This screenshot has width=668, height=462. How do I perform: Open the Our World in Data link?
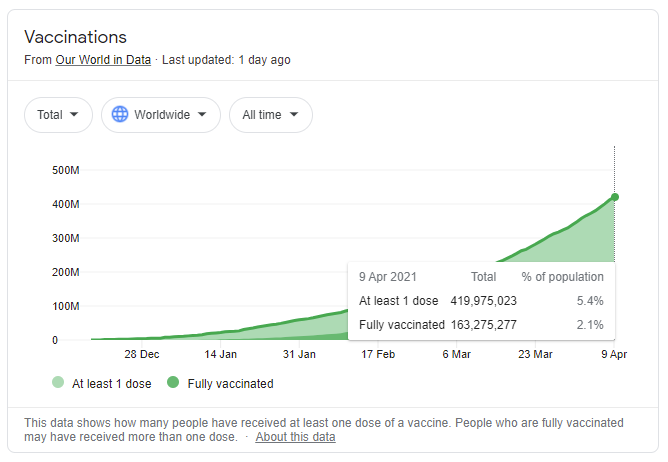[104, 60]
